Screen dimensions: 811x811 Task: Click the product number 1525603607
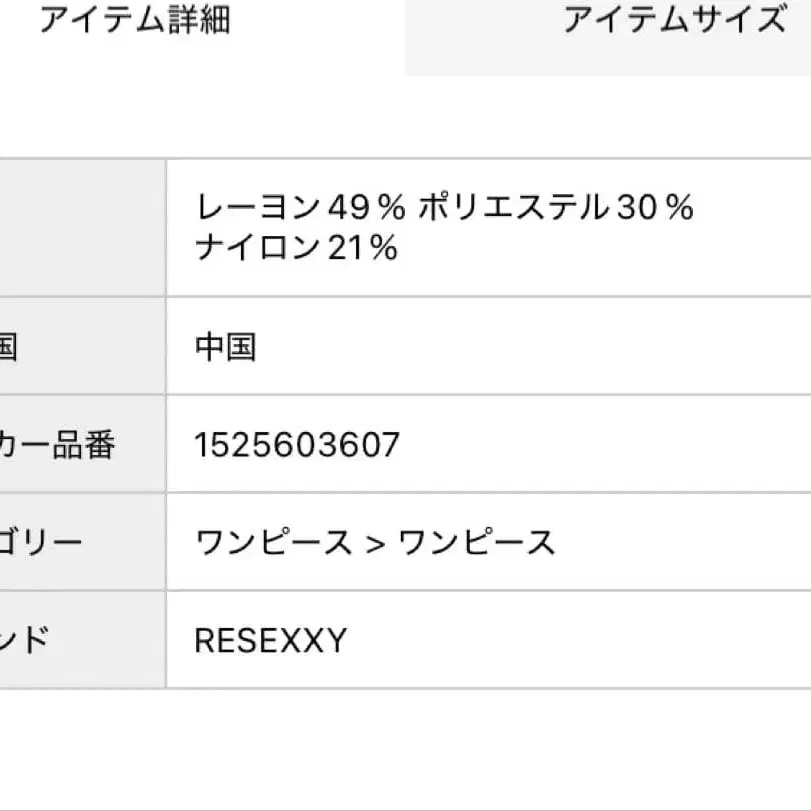[297, 444]
